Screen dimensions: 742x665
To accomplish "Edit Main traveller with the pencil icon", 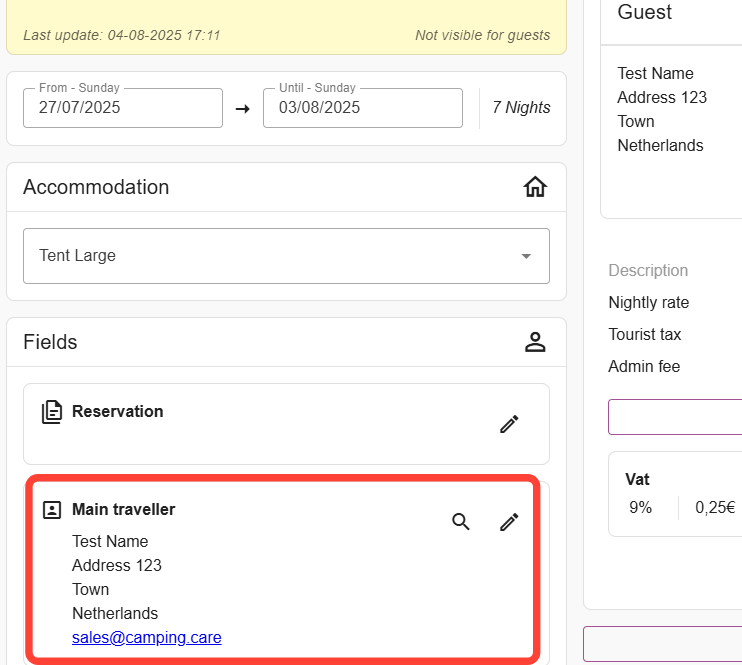I will 509,522.
